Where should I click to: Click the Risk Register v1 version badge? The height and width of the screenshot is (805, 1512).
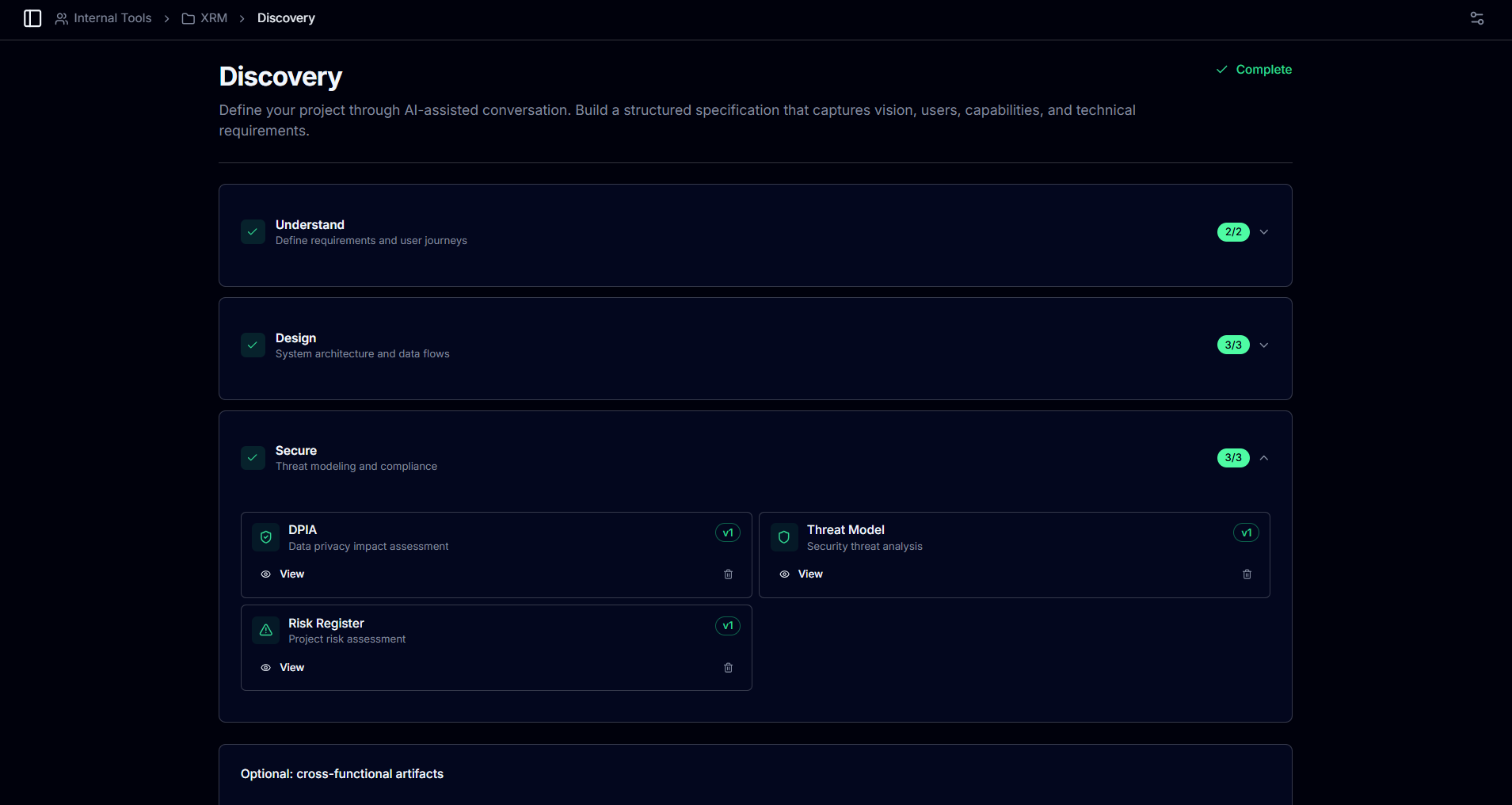click(728, 626)
